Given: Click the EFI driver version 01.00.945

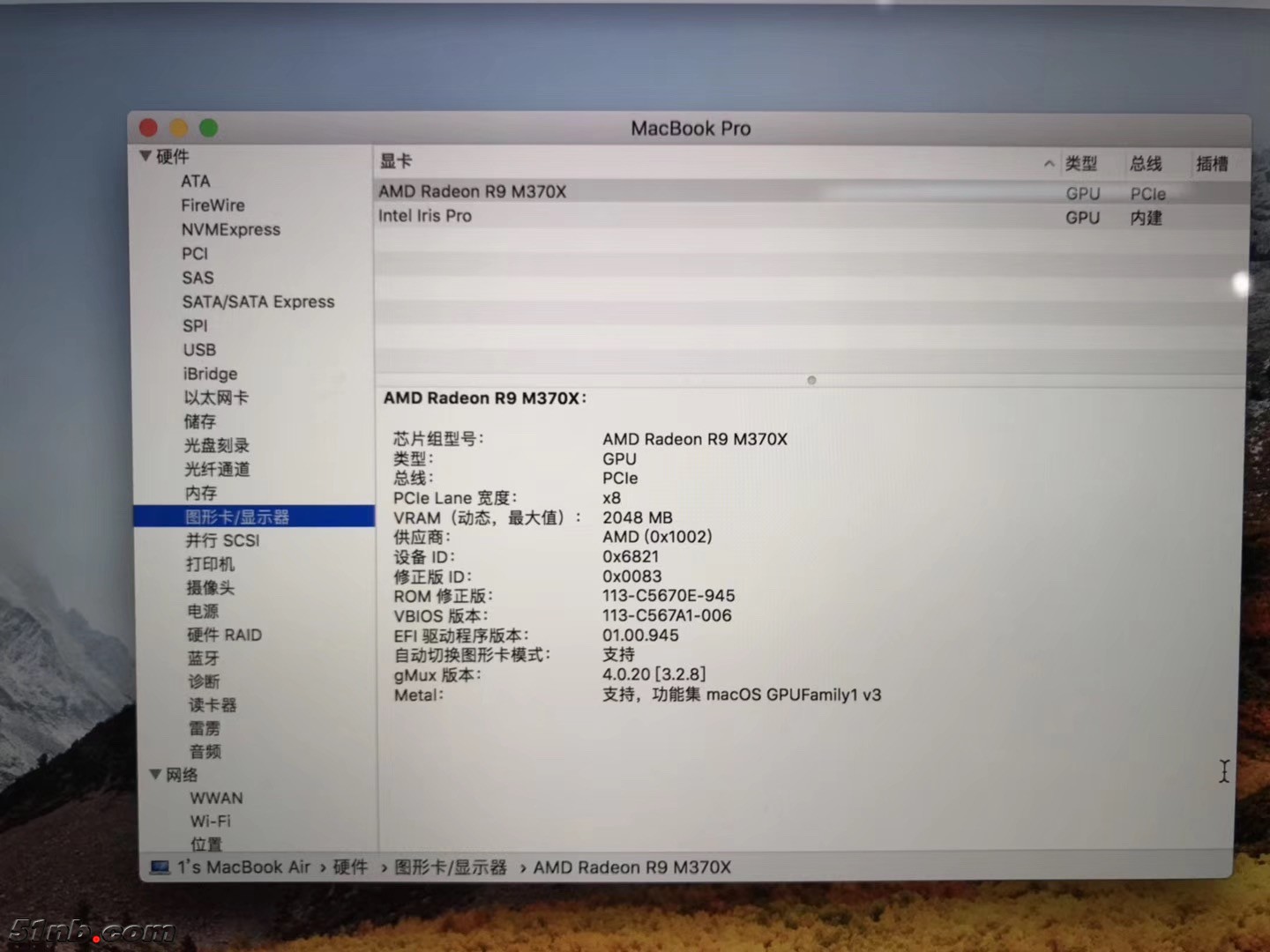Looking at the screenshot, I should click(x=640, y=636).
